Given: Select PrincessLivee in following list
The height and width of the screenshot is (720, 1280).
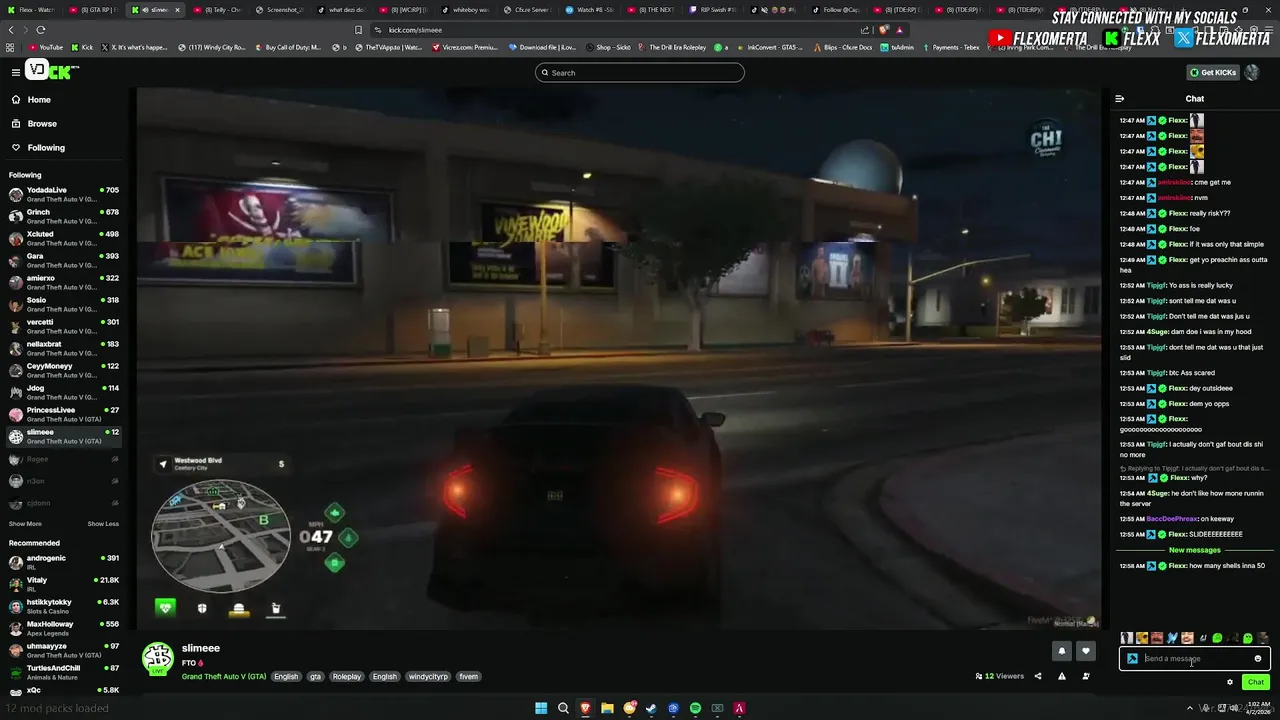Looking at the screenshot, I should 64,413.
